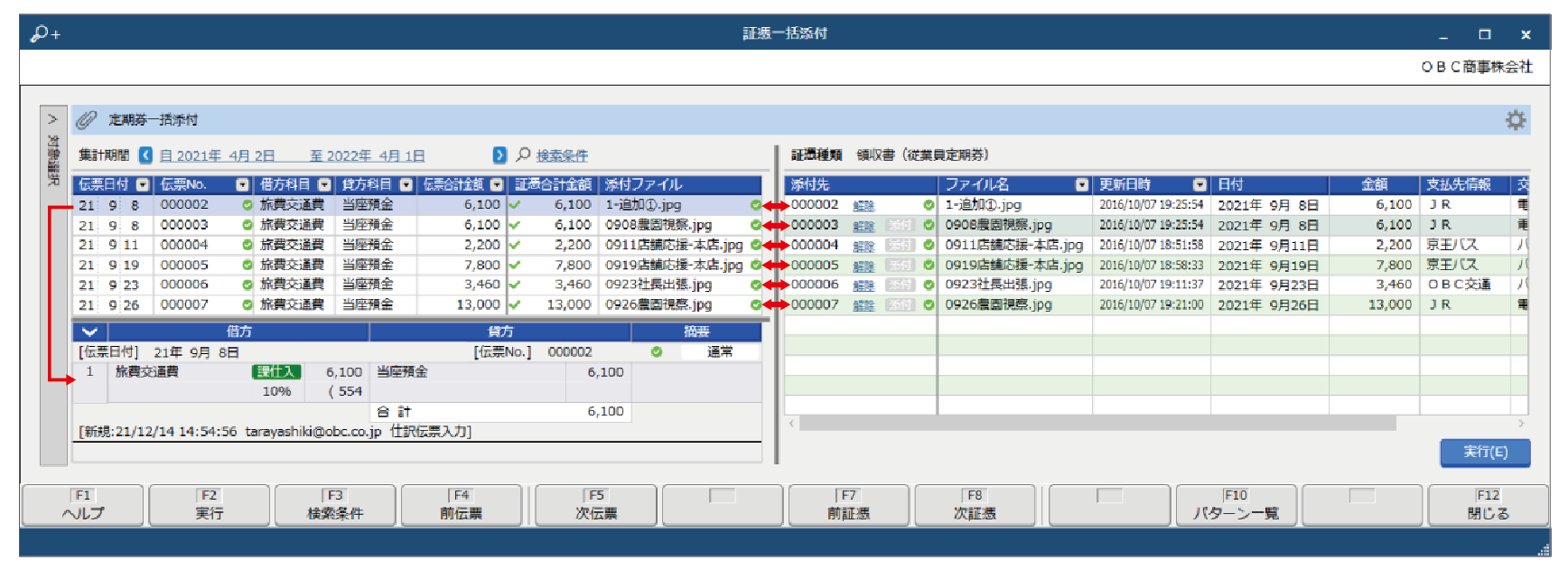Click F5 次伝票 function key
The width and height of the screenshot is (1568, 570).
coord(596,505)
